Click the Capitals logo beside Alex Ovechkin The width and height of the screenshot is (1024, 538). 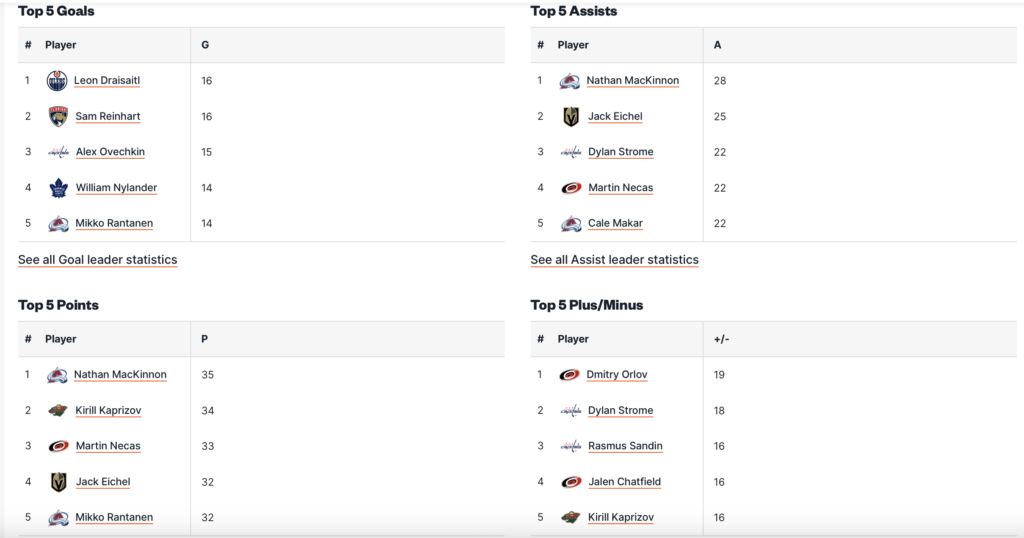[x=58, y=152]
